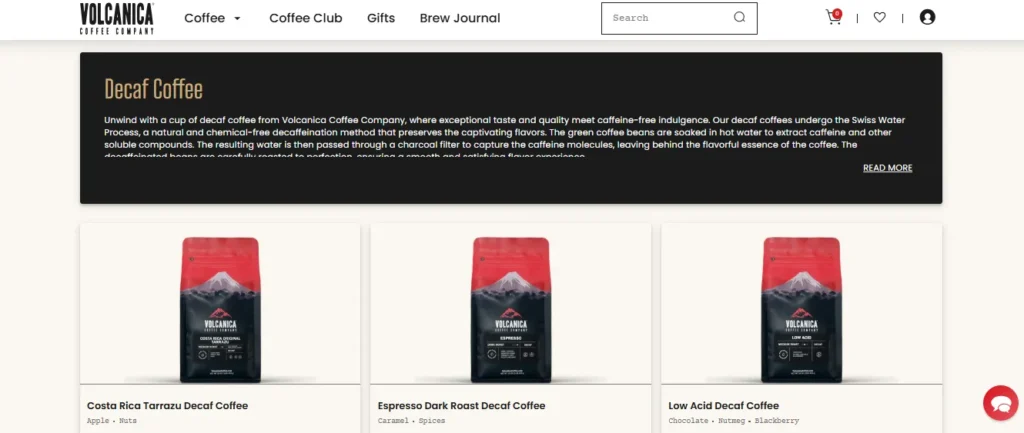
Task: Open the user account icon
Action: click(x=927, y=18)
